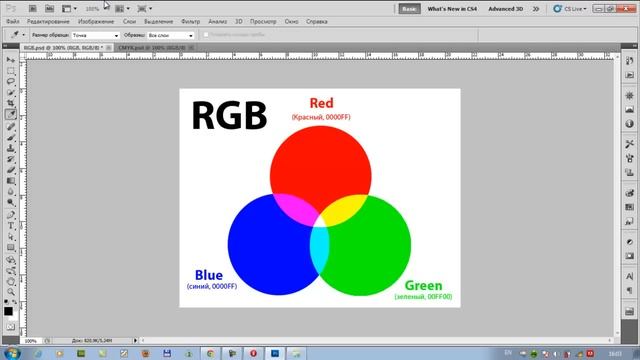Select the Blur tool
Viewport: 640px width, 360px height.
[11, 192]
